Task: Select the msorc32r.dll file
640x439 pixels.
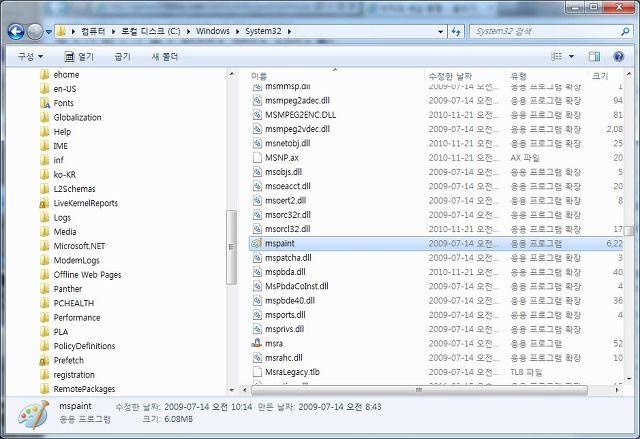Action: click(x=288, y=215)
